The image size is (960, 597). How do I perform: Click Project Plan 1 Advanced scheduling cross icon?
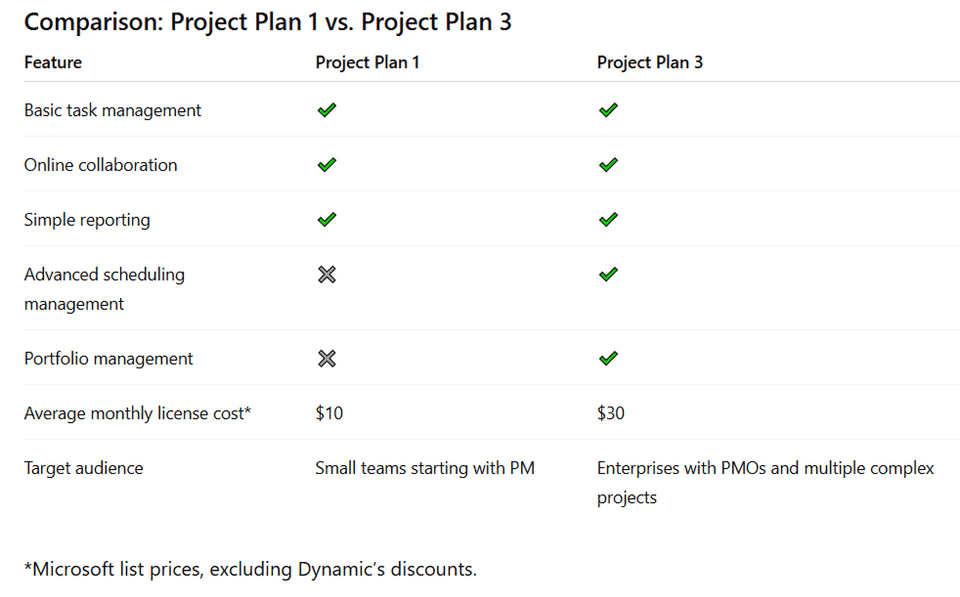[326, 274]
